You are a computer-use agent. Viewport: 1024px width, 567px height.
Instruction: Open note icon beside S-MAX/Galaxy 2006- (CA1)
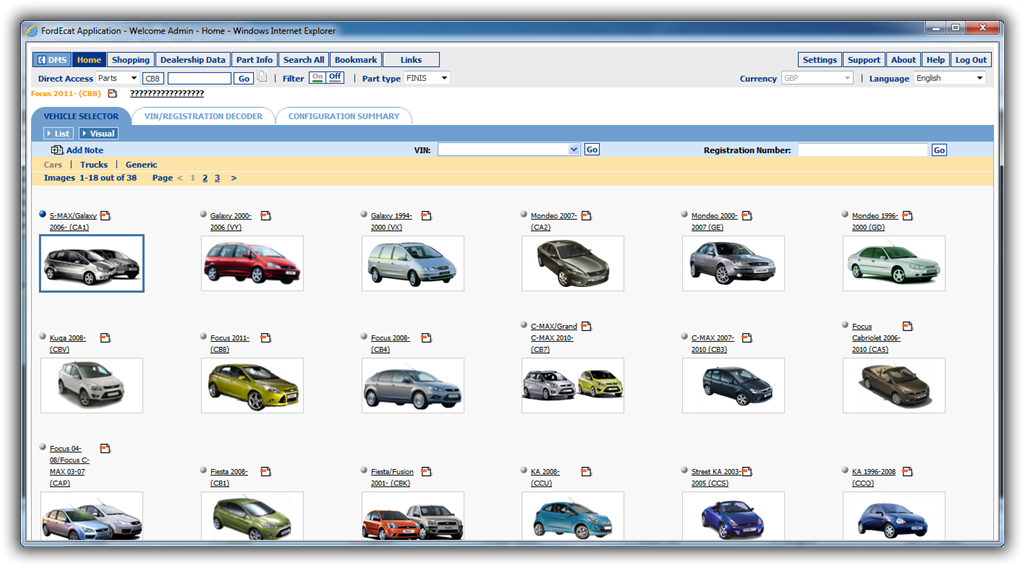point(105,216)
